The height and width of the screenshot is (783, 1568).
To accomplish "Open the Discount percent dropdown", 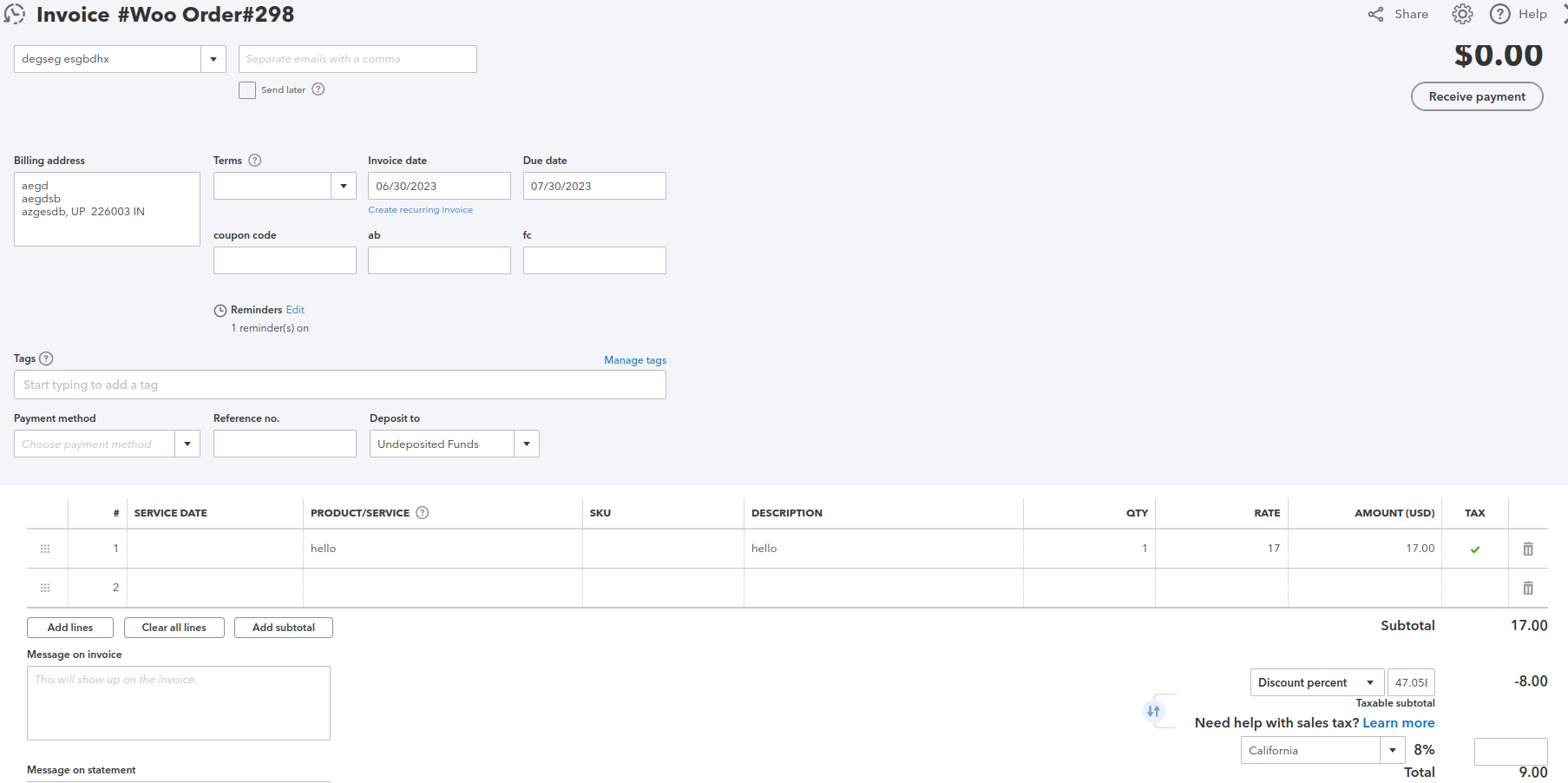I will 1370,682.
